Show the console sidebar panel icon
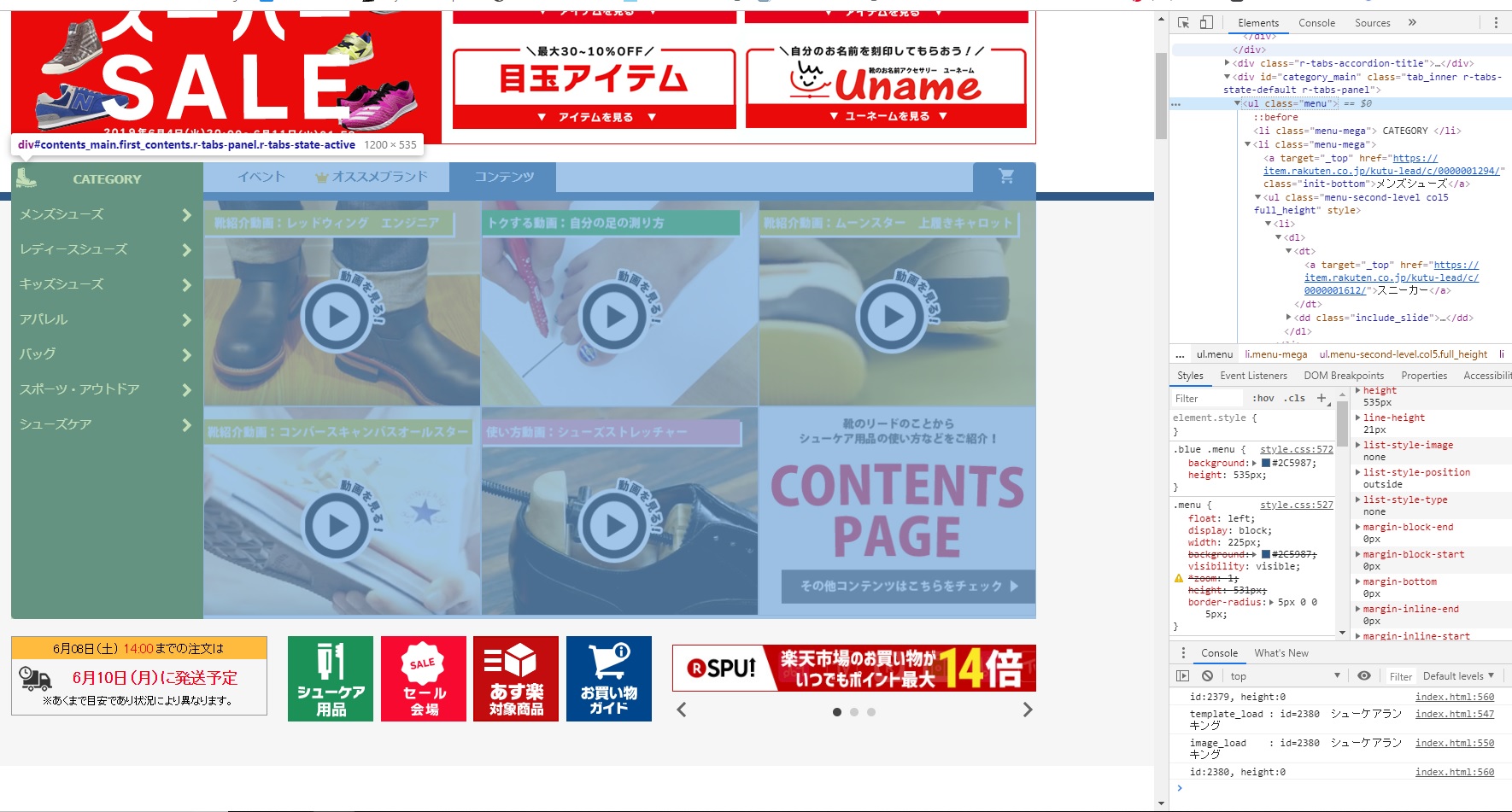This screenshot has height=812, width=1512. coord(1182,676)
